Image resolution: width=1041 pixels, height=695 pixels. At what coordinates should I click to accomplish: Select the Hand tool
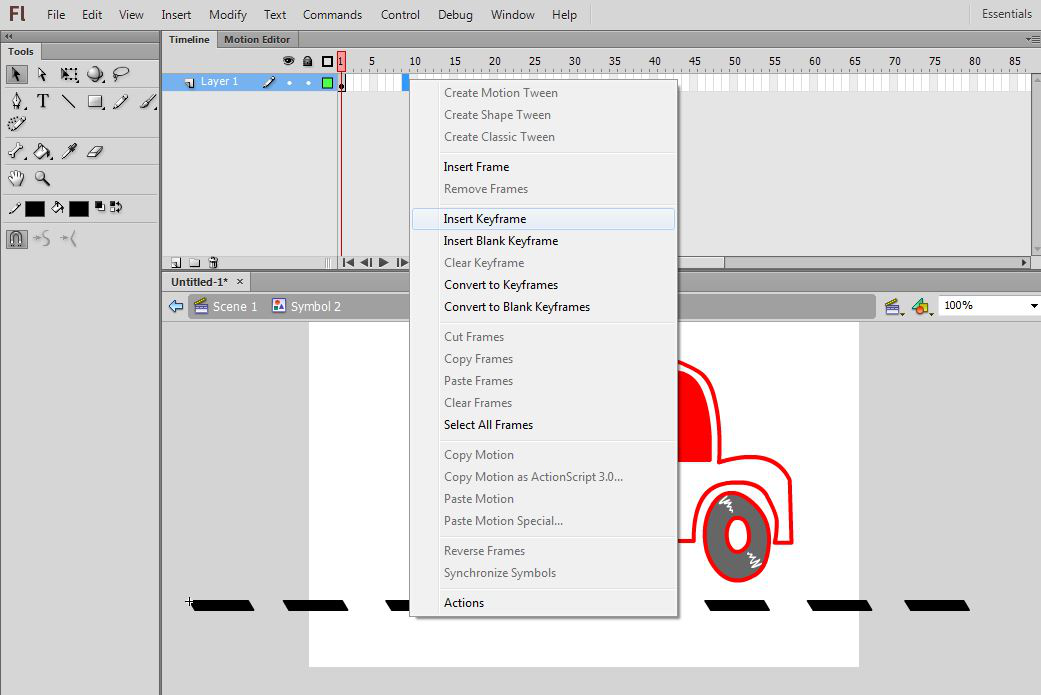click(17, 178)
